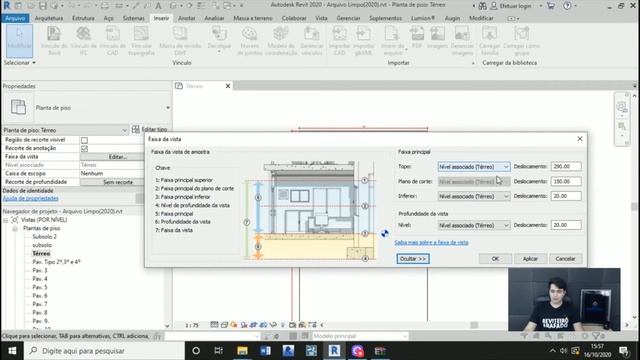The width and height of the screenshot is (640, 360).
Task: Collapse the Vistas (POR NÍVEL) tree node
Action: [x=6, y=220]
